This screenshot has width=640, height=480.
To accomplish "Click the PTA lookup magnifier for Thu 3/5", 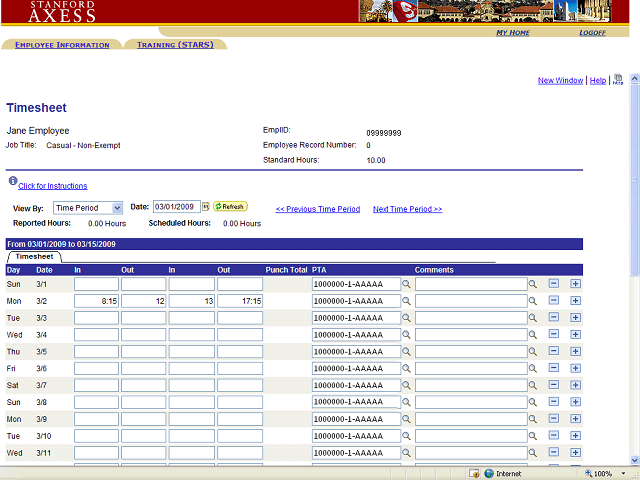I will click(x=407, y=352).
